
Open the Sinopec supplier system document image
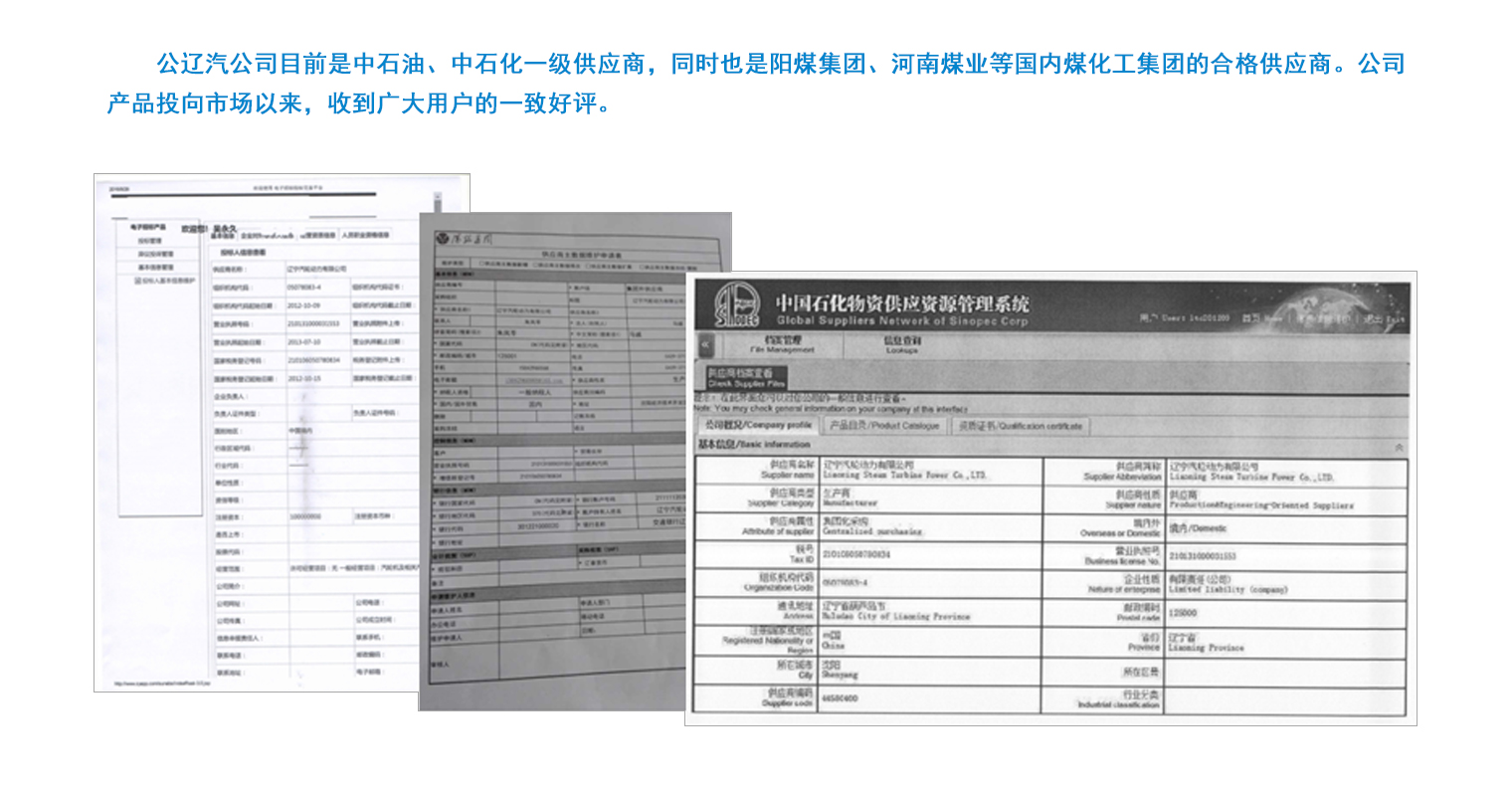(1050, 497)
